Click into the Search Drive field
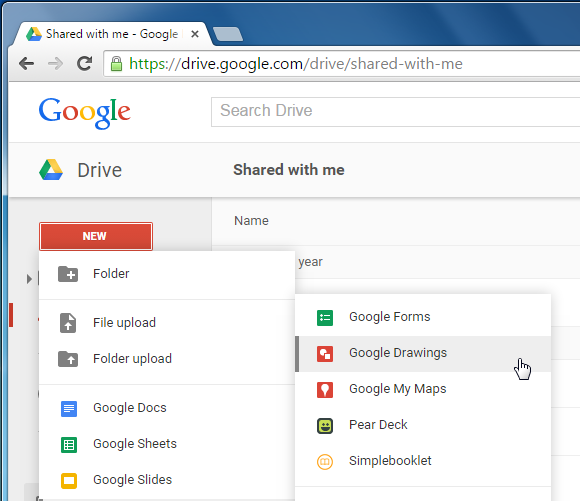Image resolution: width=580 pixels, height=501 pixels. pos(395,112)
